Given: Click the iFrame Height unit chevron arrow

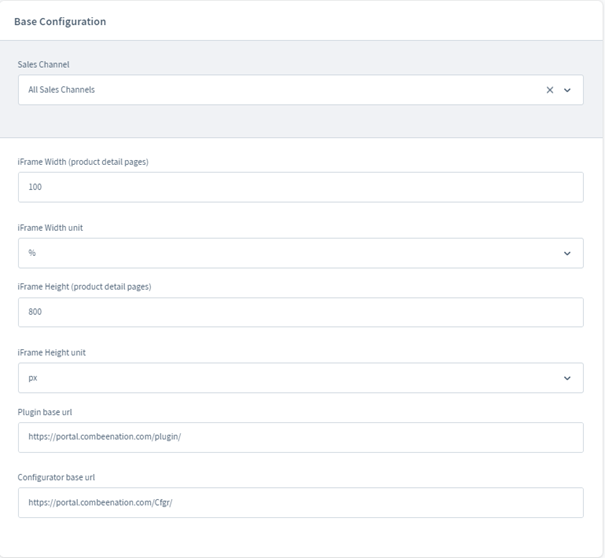Looking at the screenshot, I should click(567, 378).
